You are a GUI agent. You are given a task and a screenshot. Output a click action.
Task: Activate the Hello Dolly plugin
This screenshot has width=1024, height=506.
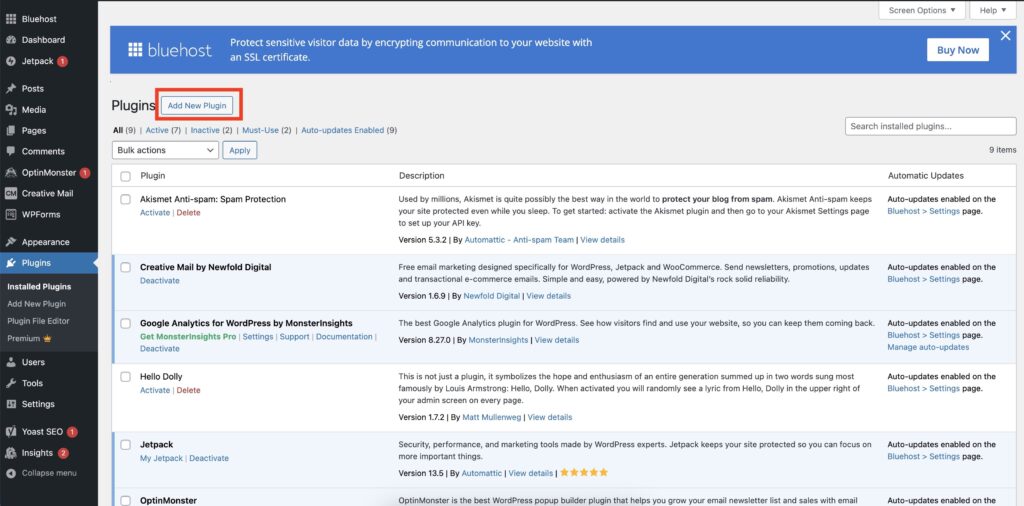point(155,390)
